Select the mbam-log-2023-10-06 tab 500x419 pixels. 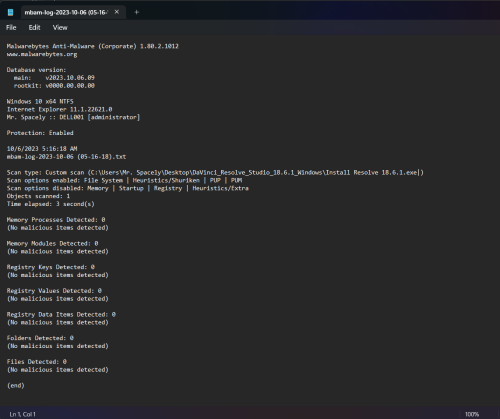(x=66, y=12)
